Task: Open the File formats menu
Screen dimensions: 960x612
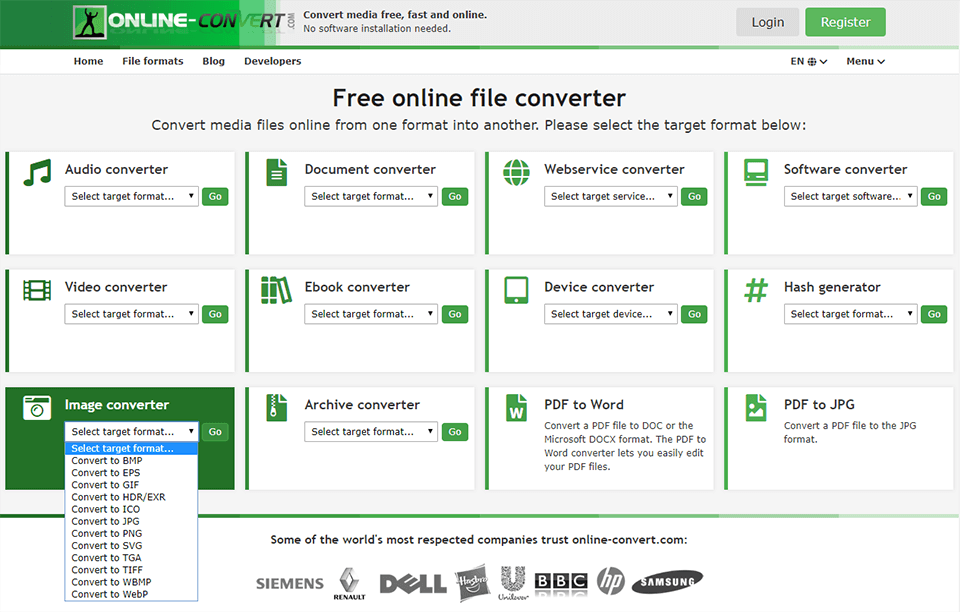Action: pos(152,61)
